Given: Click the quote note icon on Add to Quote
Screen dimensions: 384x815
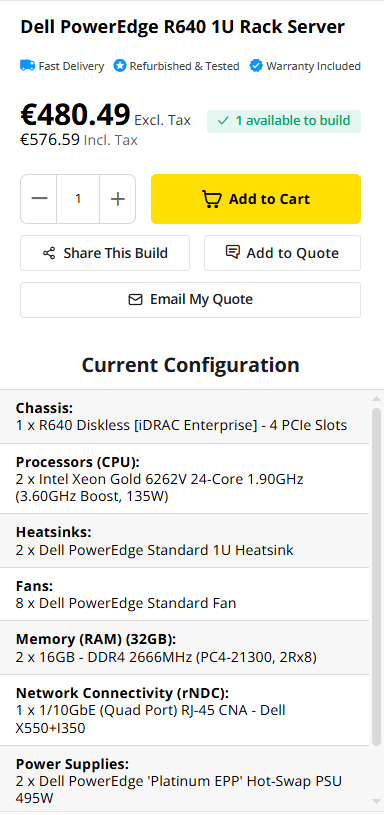Looking at the screenshot, I should 232,253.
